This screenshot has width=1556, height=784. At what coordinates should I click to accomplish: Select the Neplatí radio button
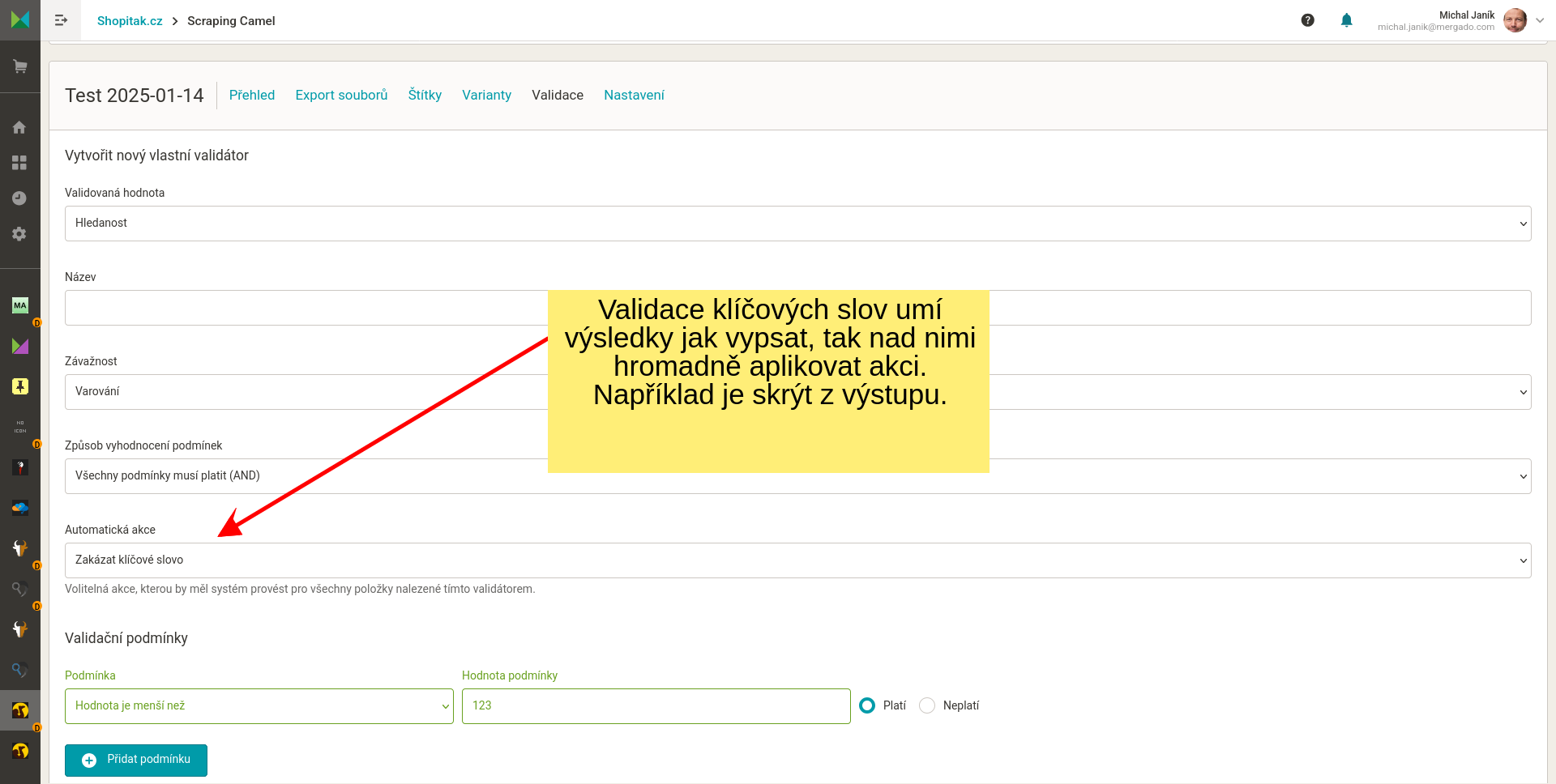927,705
